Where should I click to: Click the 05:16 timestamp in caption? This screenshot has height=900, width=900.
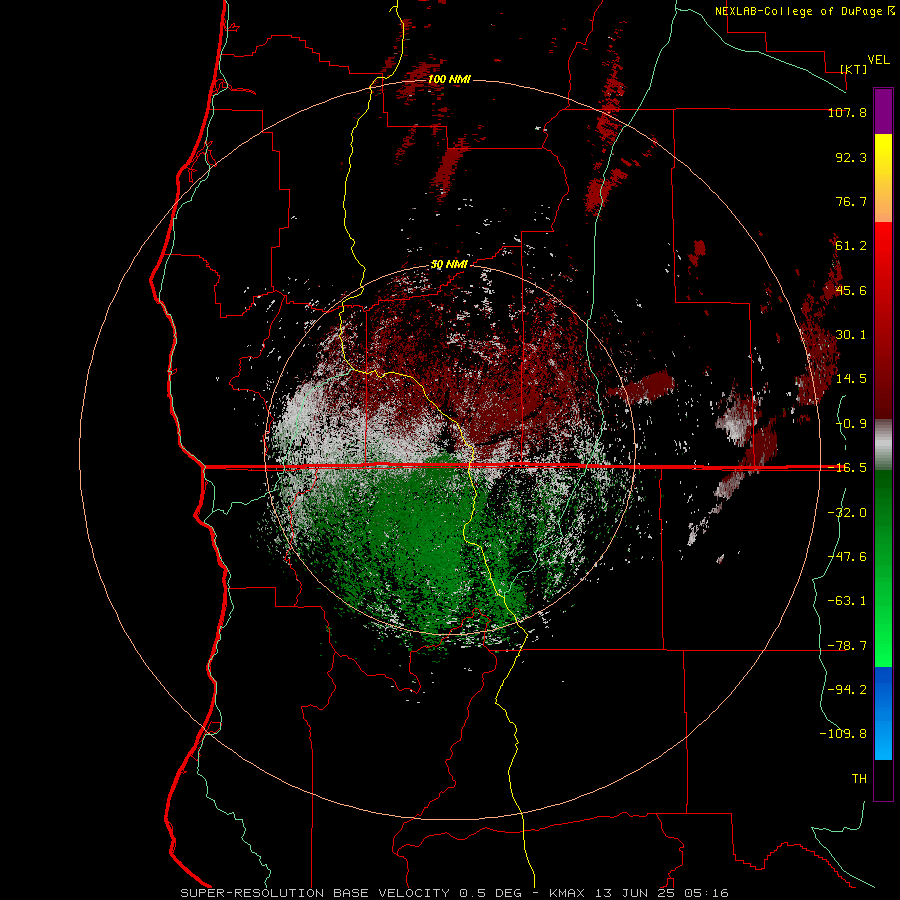(707, 893)
